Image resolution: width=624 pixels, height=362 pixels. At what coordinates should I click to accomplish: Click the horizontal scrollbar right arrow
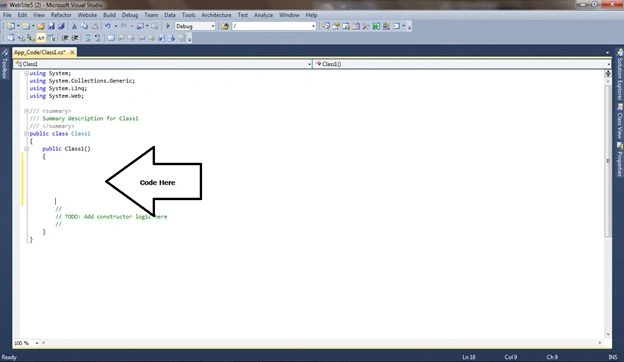tap(600, 343)
